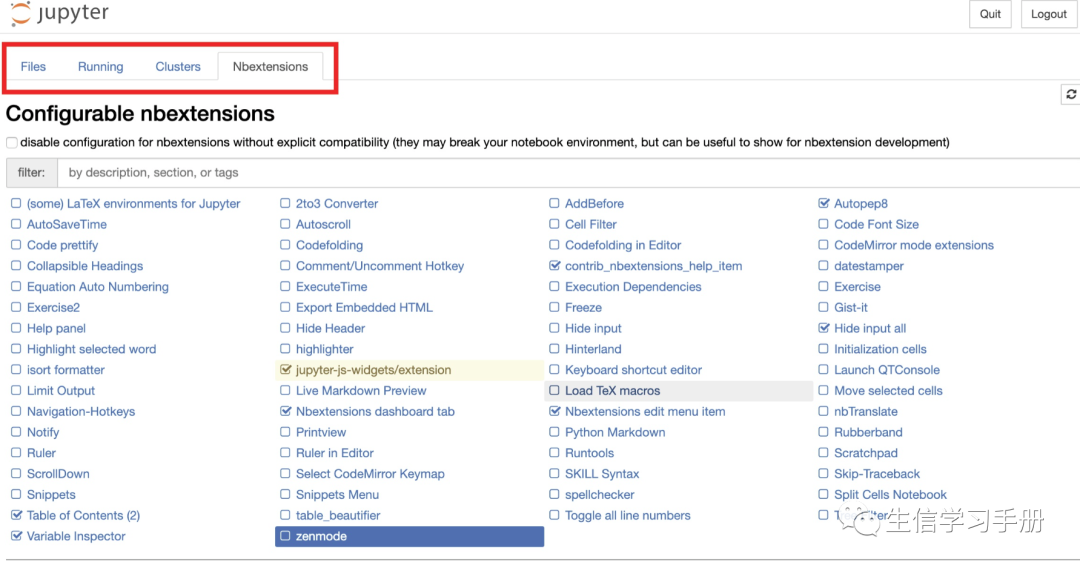Open the Hide Header extension link
1080x568 pixels.
(330, 328)
